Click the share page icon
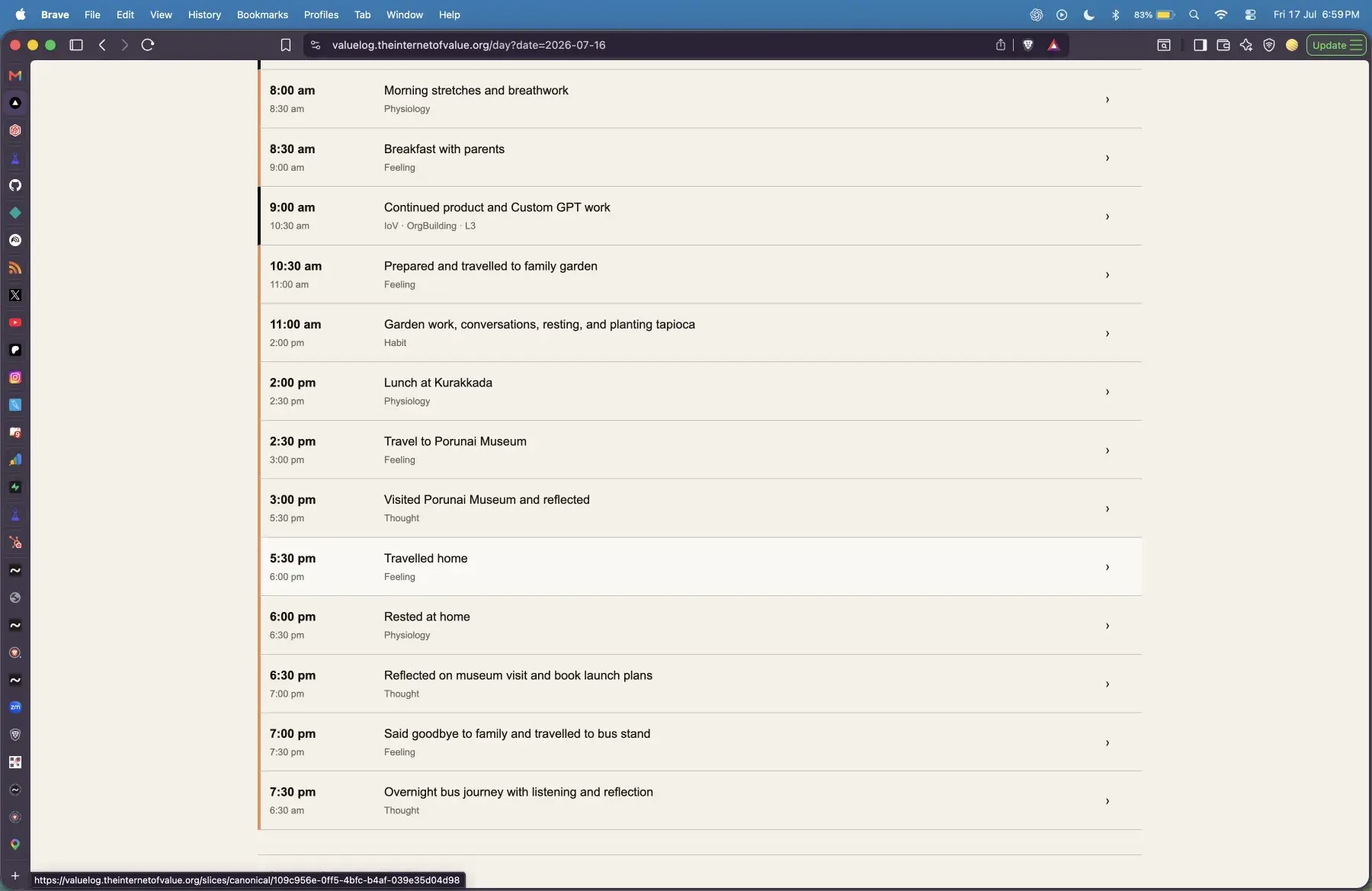 tap(1001, 45)
